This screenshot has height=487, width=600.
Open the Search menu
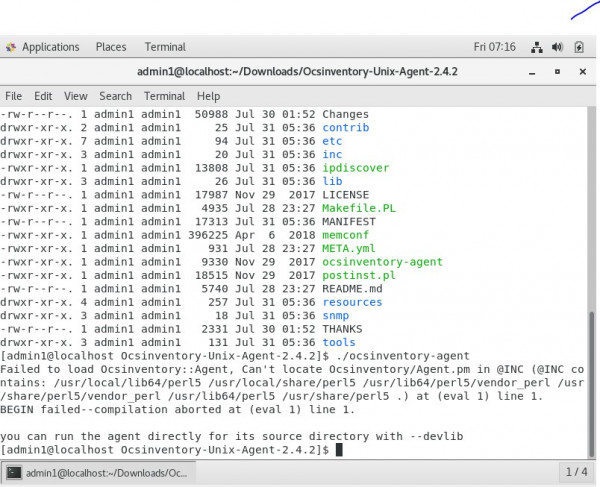coord(115,96)
